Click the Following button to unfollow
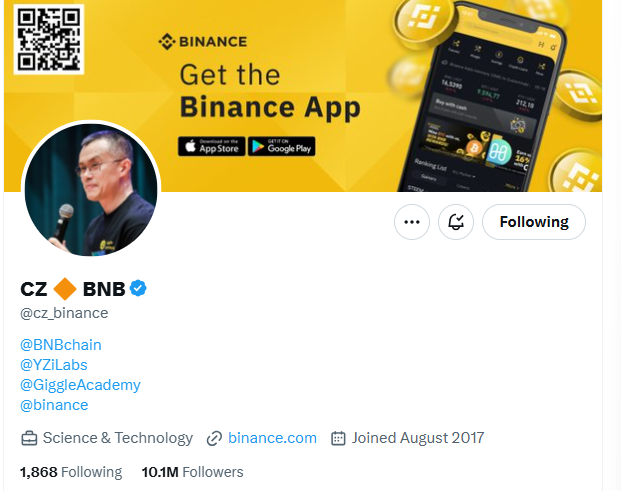Image resolution: width=621 pixels, height=491 pixels. [x=534, y=222]
